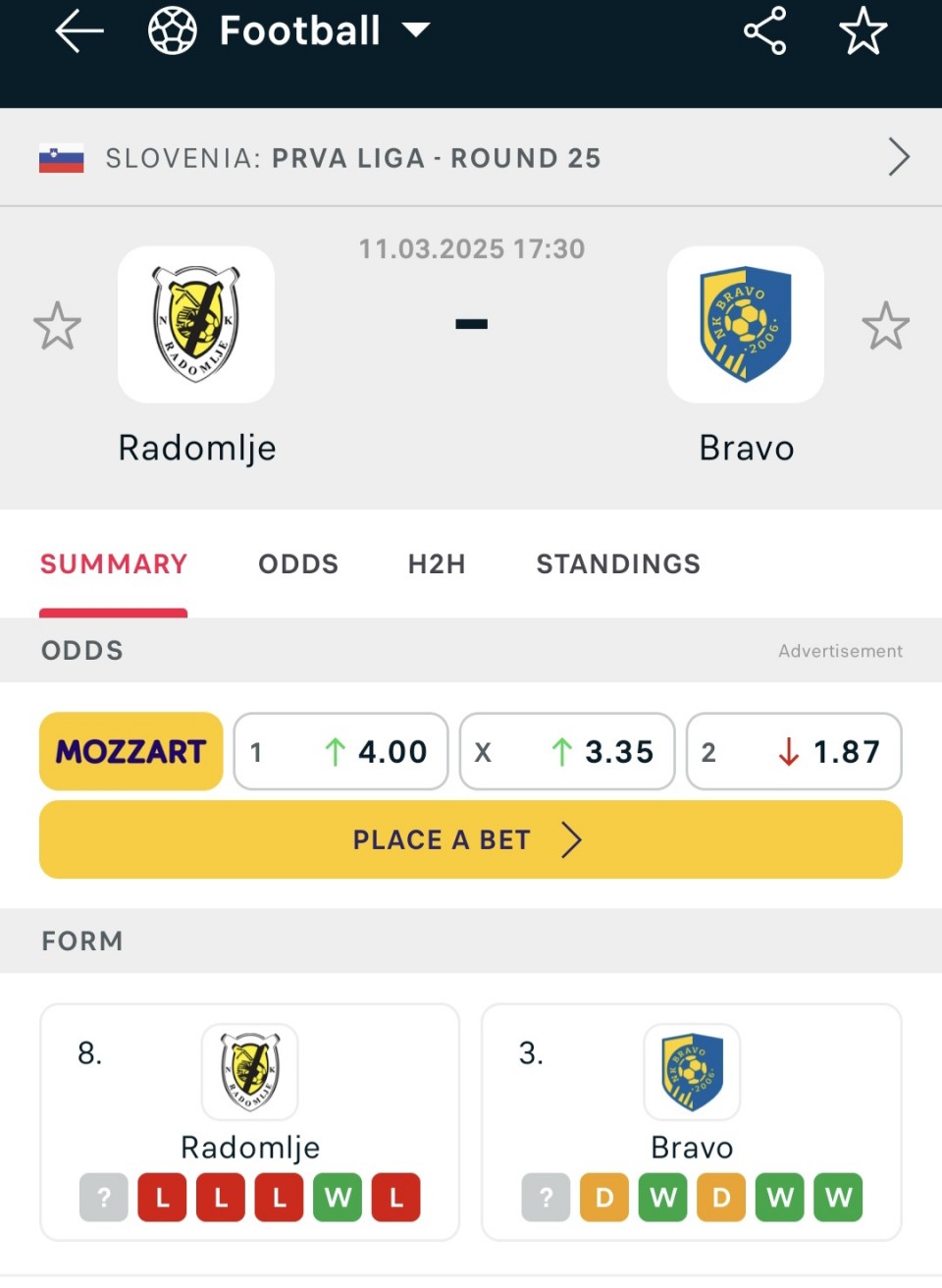This screenshot has height=1288, width=942.
Task: Toggle favorite star for this match
Action: click(863, 30)
